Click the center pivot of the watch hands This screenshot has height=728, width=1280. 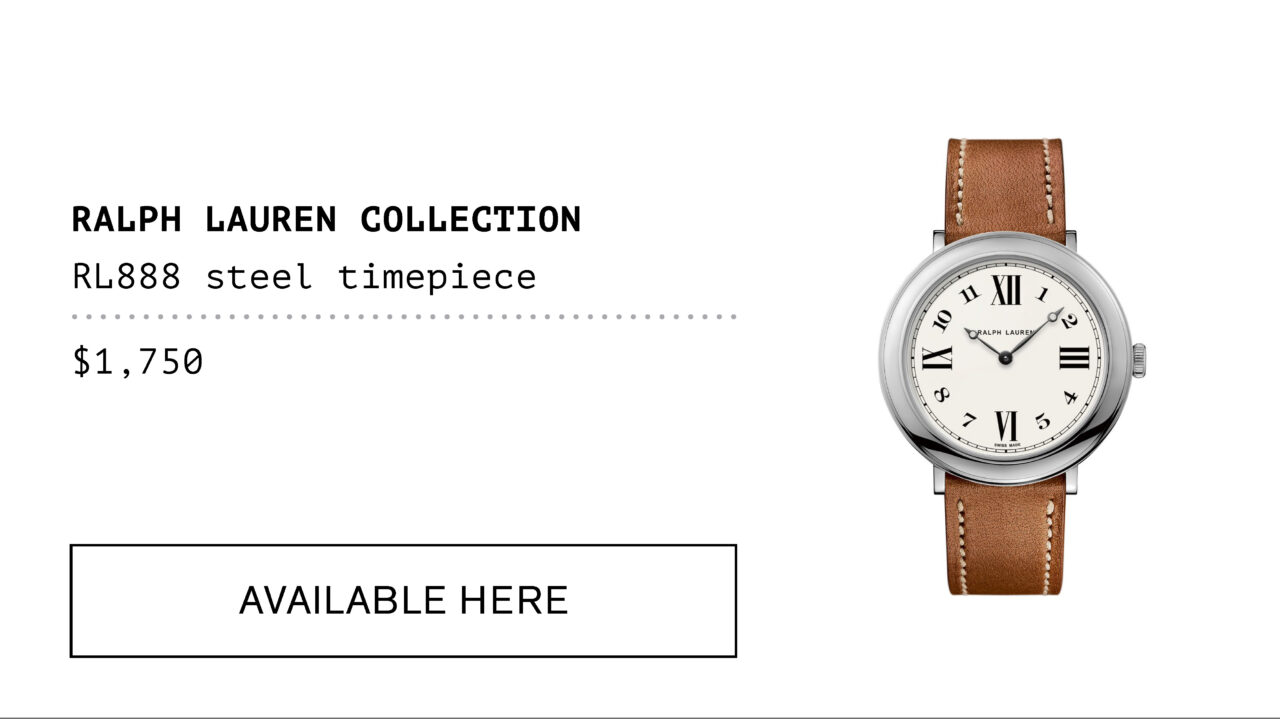click(x=1006, y=358)
